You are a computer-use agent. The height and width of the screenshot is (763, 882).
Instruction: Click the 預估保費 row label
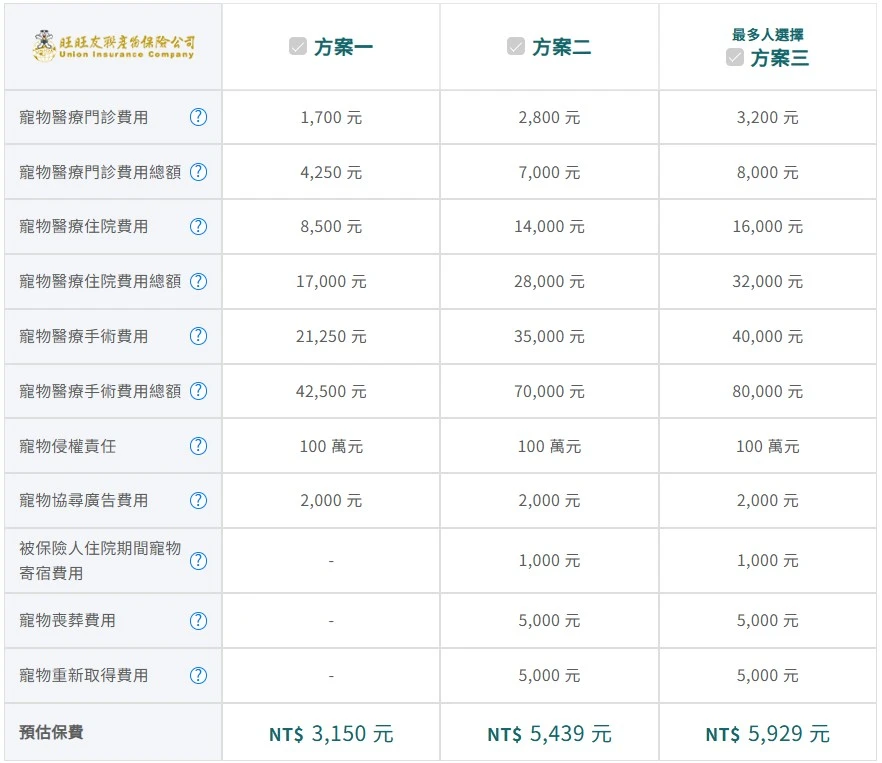(51, 732)
